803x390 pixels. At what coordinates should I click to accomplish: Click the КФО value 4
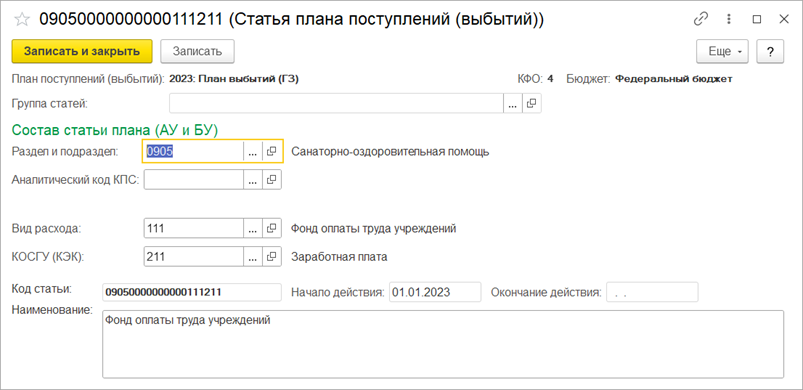[x=550, y=79]
